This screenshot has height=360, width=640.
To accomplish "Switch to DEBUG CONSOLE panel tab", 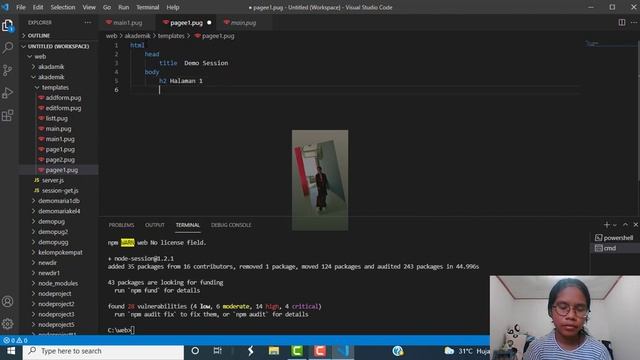I will click(231, 225).
